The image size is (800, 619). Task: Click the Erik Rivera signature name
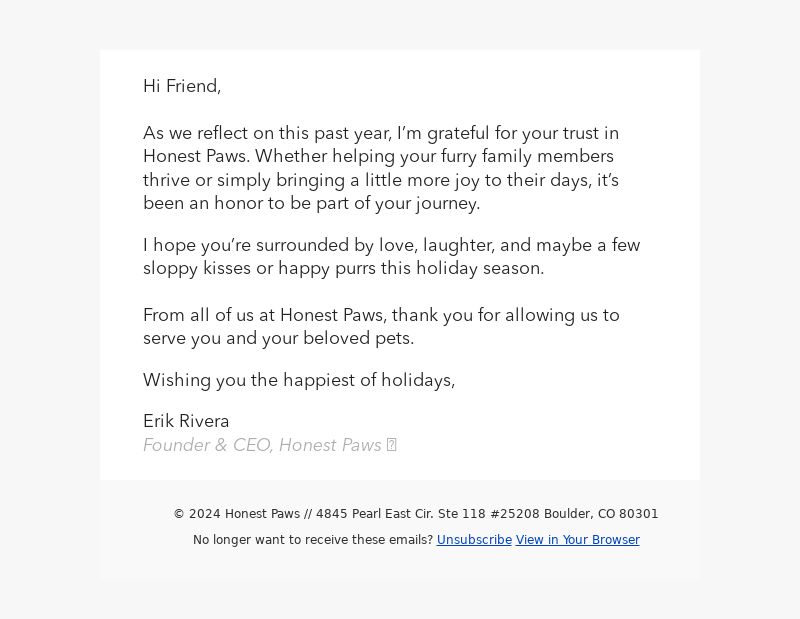click(x=186, y=422)
